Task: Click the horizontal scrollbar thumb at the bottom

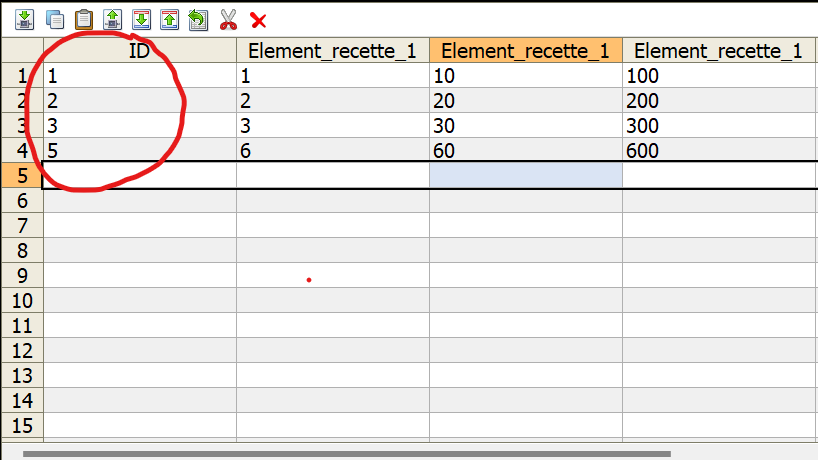Action: click(x=347, y=454)
